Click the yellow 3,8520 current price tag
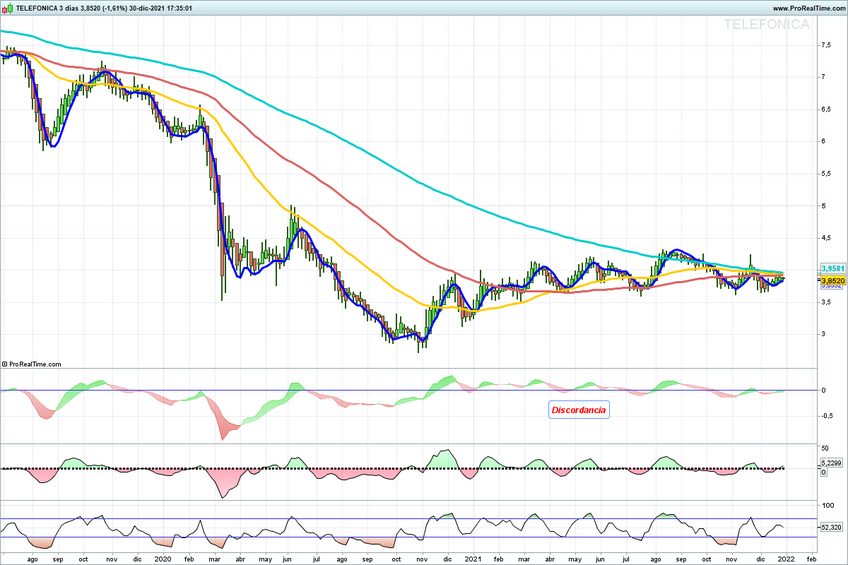The width and height of the screenshot is (848, 565). [833, 281]
